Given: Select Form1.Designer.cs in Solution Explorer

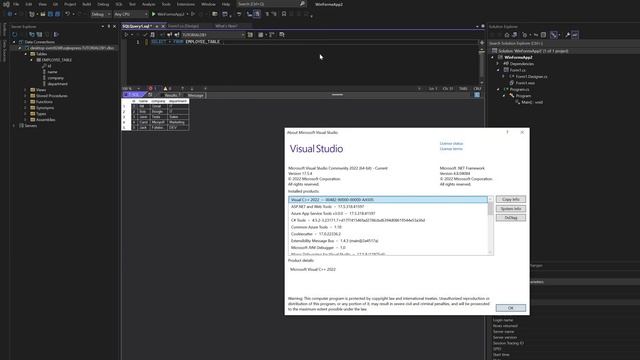Looking at the screenshot, I should tap(531, 77).
